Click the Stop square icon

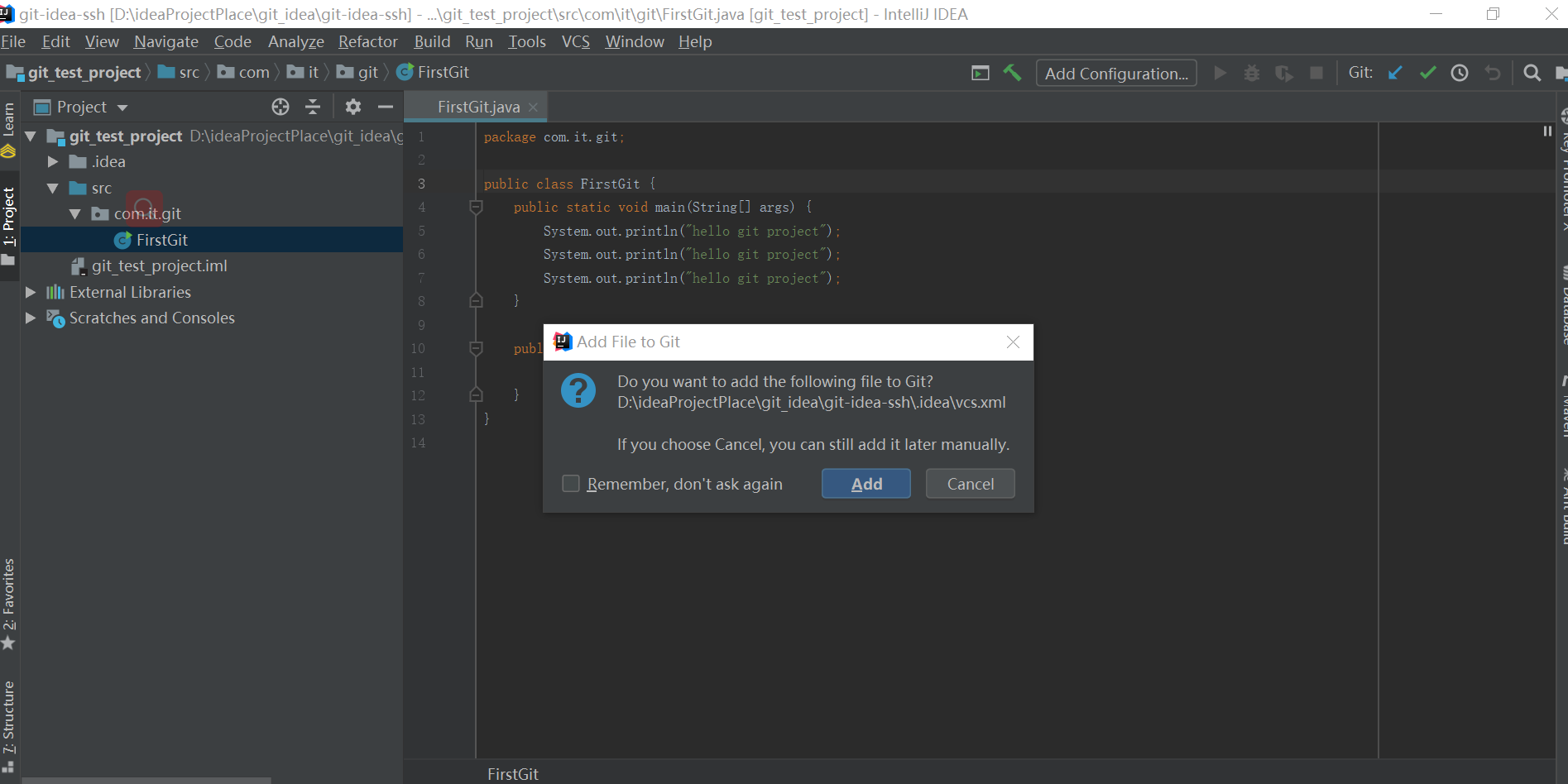1316,73
